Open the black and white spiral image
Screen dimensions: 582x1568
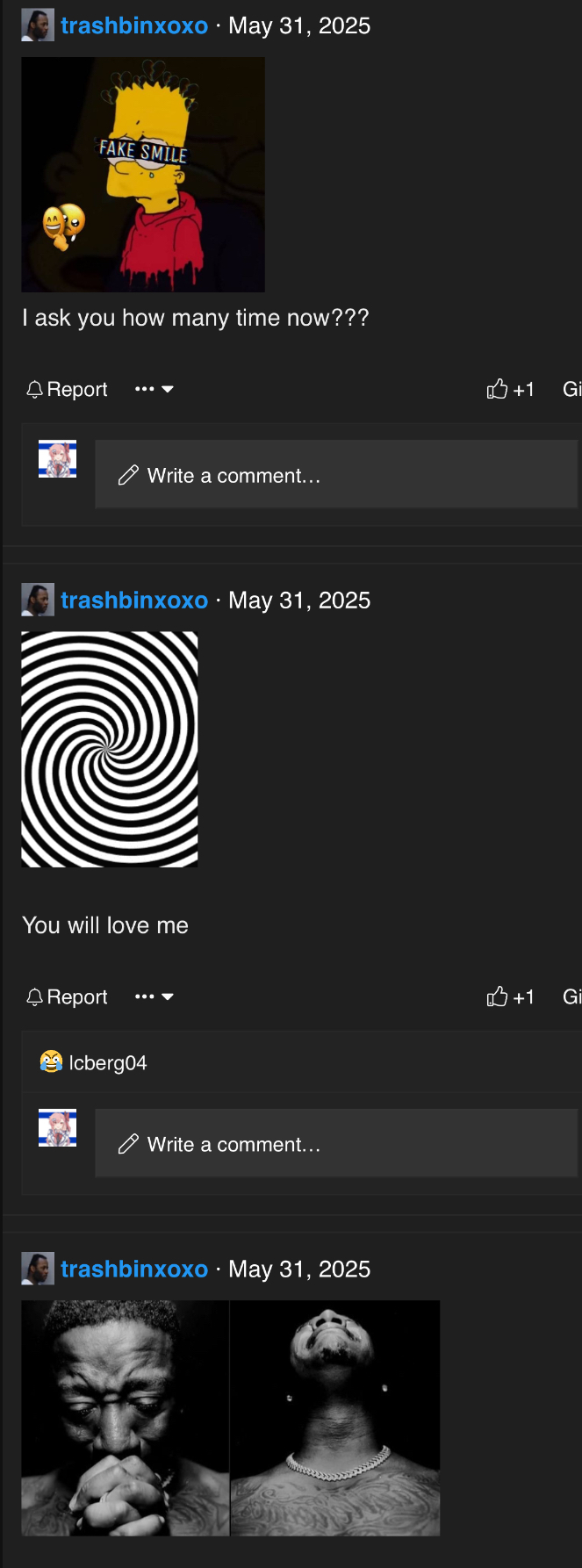click(x=110, y=749)
